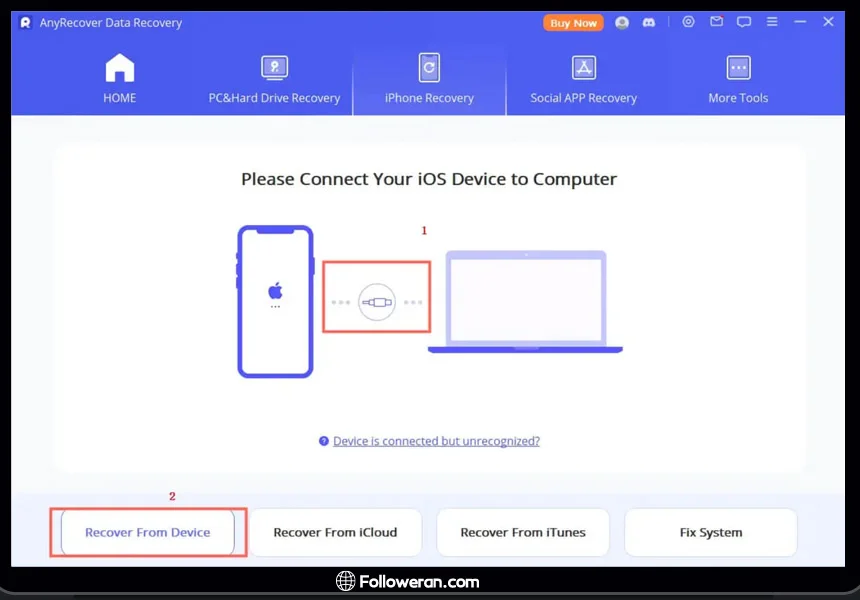Click the user account avatar icon
860x600 pixels.
(622, 22)
